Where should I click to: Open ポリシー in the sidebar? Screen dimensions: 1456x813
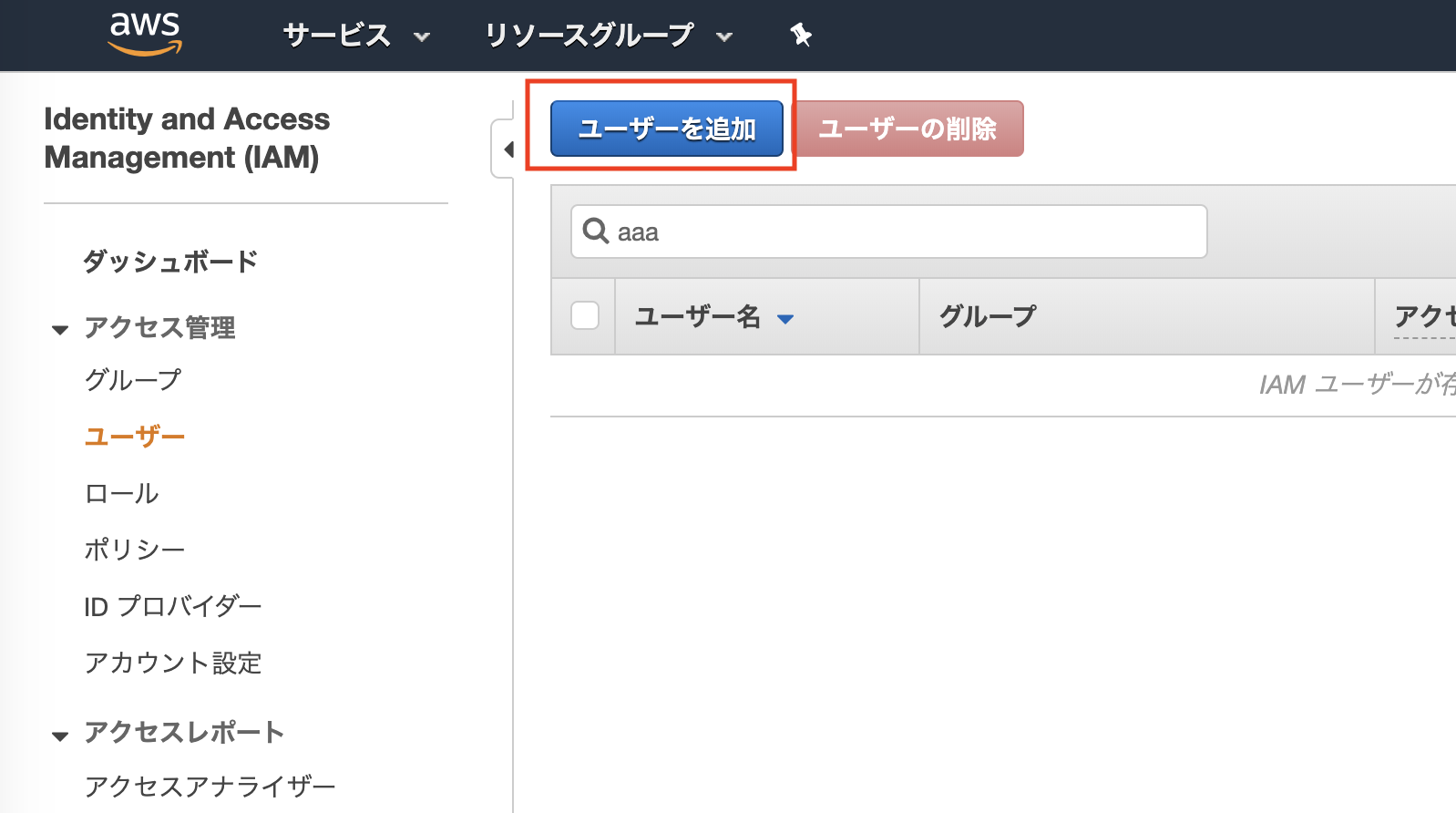[135, 550]
